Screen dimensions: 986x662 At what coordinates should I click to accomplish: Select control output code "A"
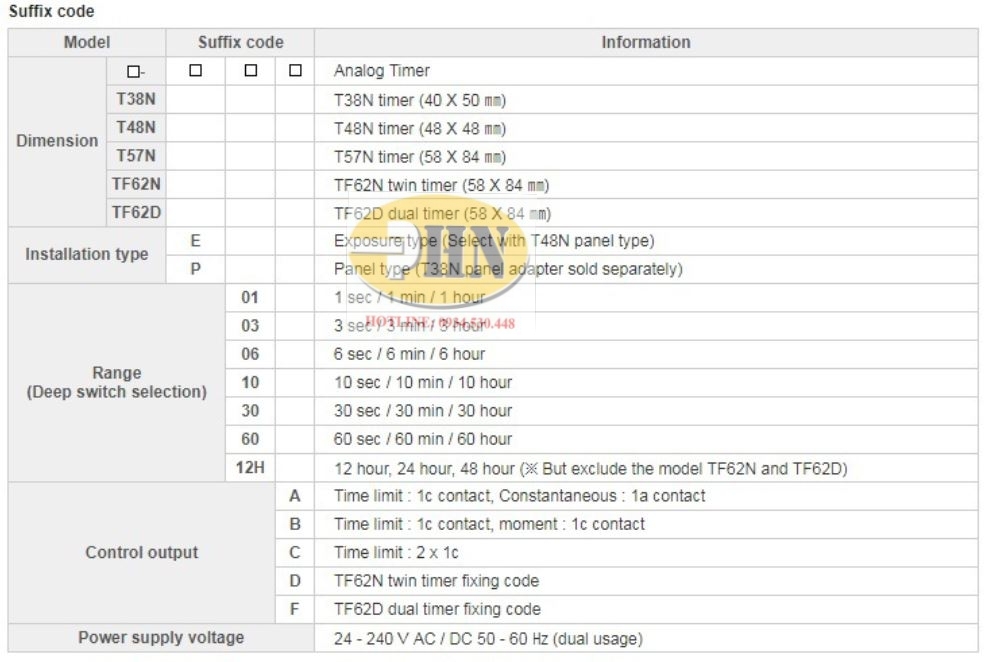[x=294, y=496]
